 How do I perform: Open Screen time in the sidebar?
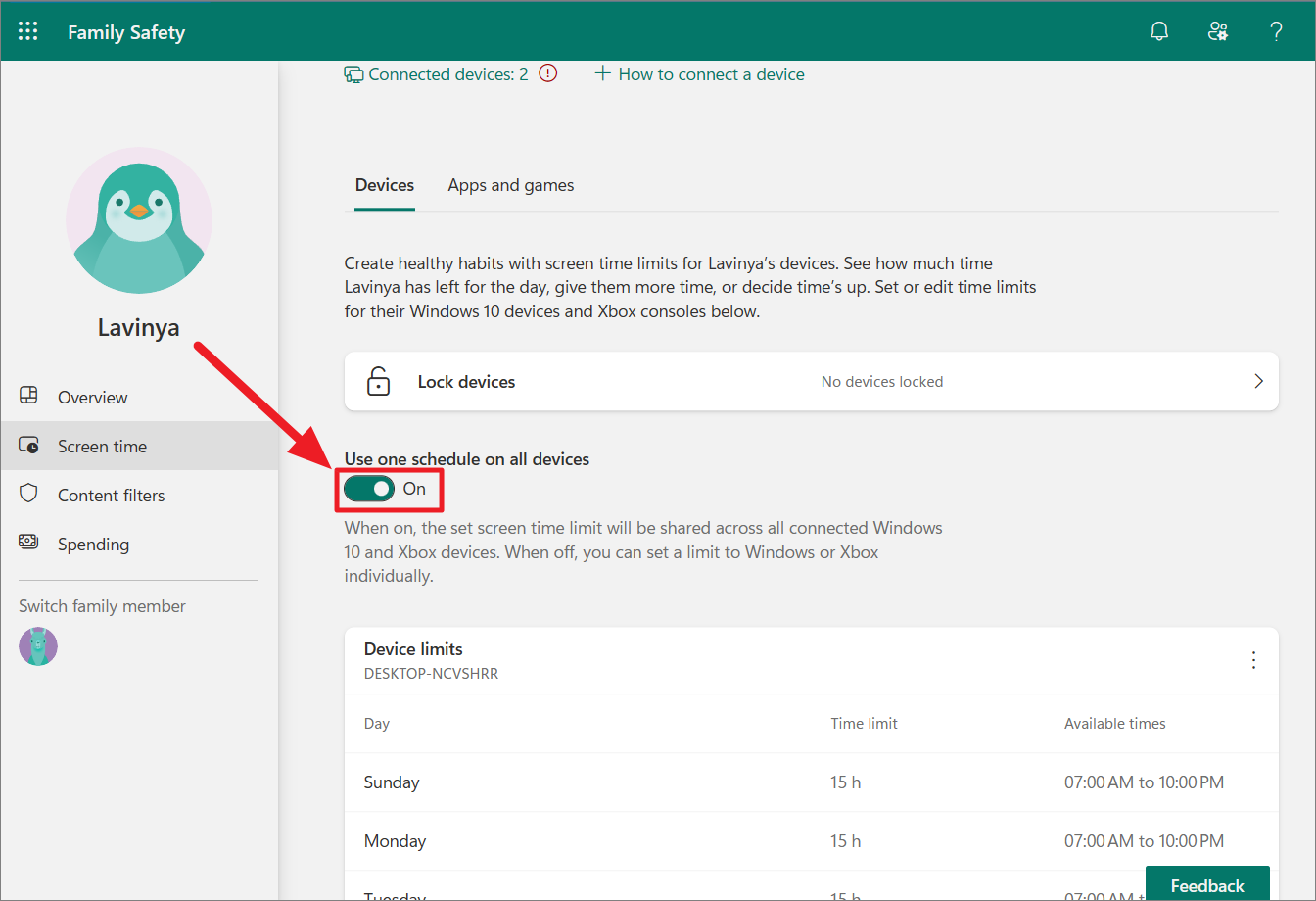tap(139, 446)
